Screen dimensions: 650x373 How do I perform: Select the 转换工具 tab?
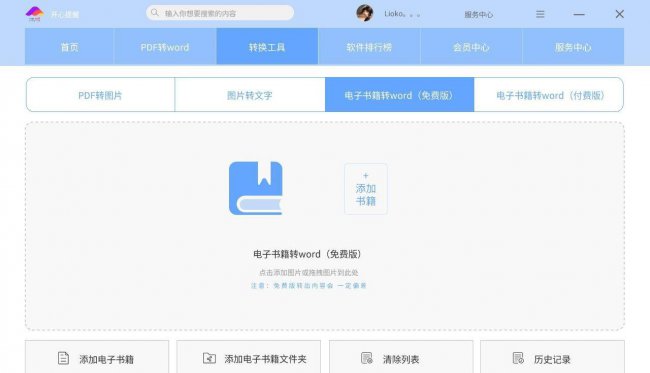[267, 46]
